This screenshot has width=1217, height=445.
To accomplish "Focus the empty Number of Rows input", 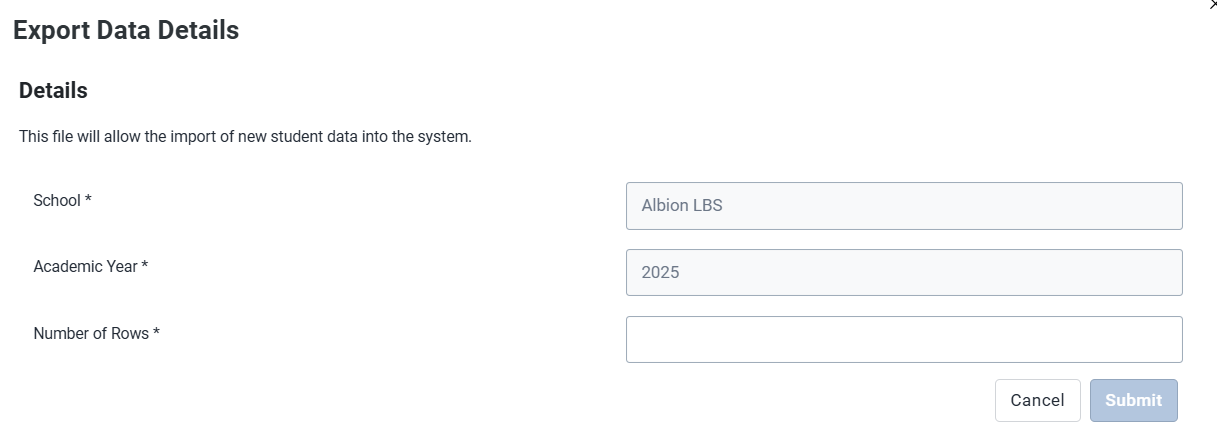I will [904, 339].
